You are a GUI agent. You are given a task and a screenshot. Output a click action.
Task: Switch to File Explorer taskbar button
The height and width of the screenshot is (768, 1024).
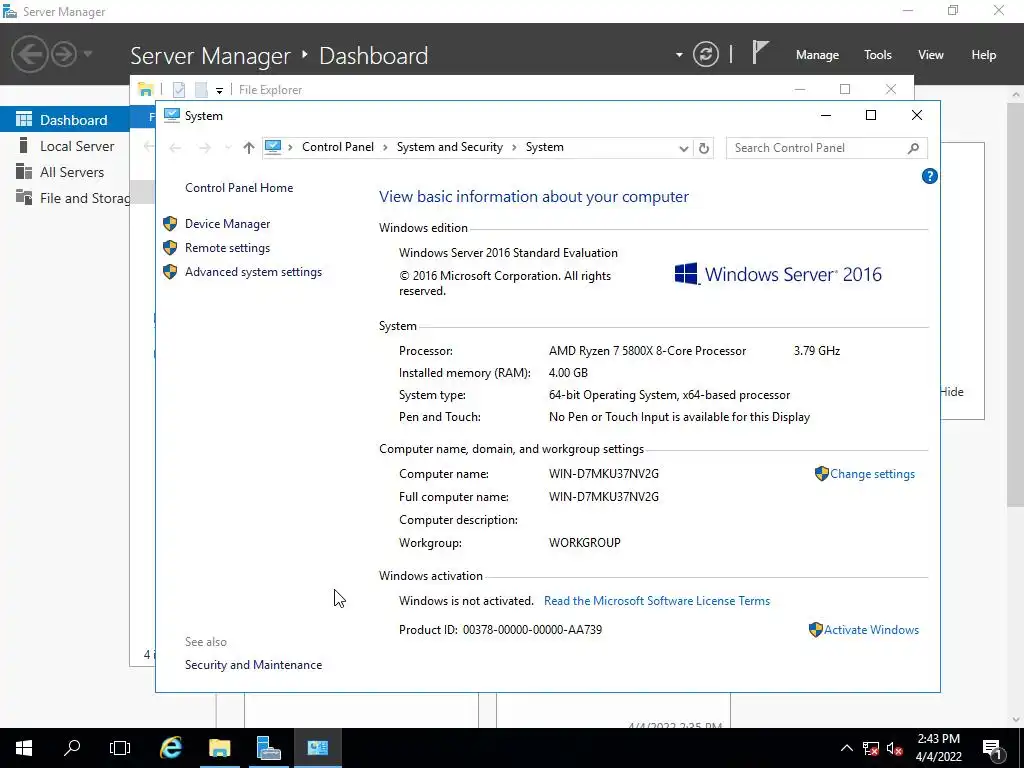(x=219, y=748)
